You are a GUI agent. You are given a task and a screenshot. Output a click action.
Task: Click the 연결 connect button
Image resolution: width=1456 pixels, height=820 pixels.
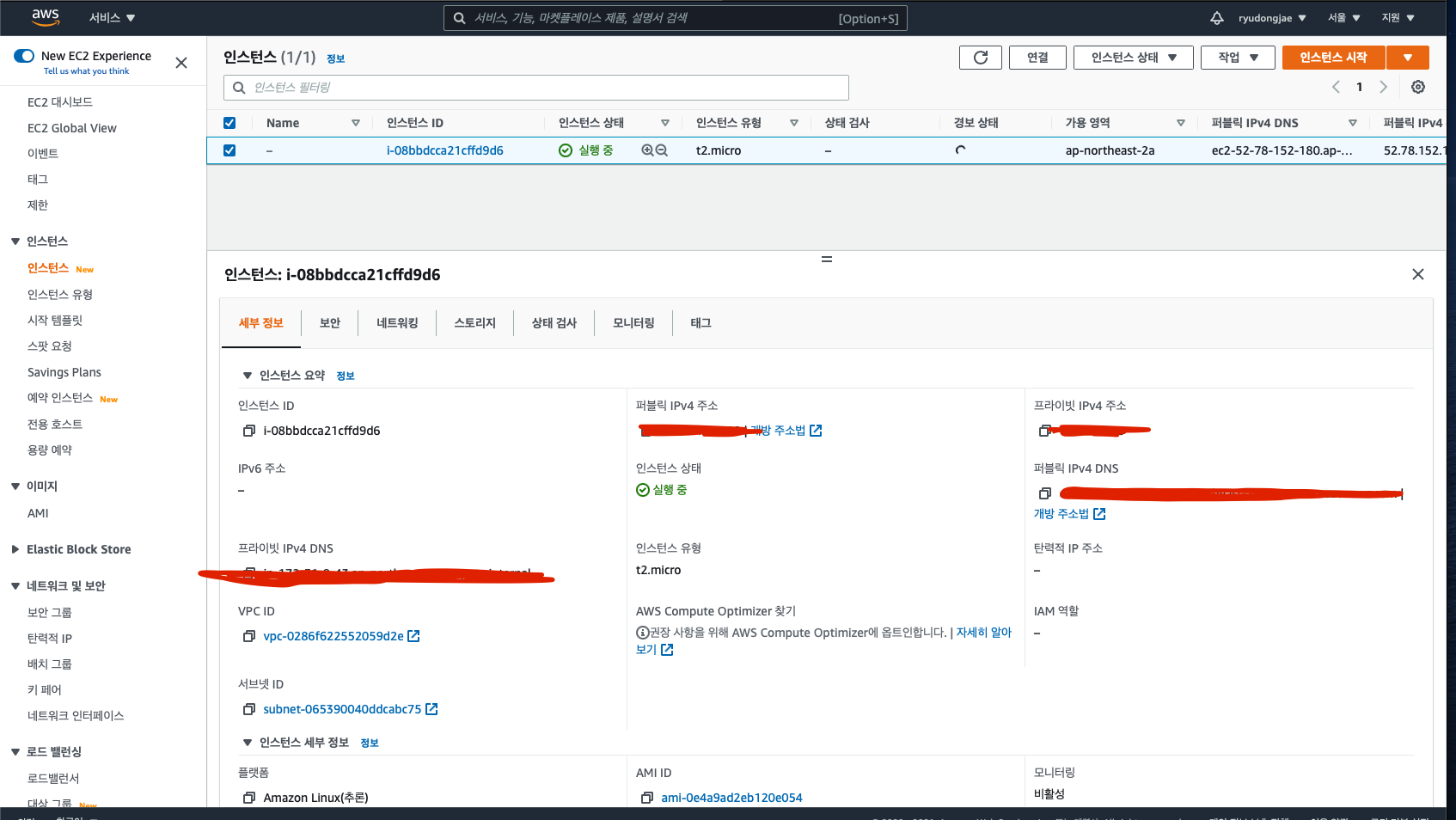1037,58
